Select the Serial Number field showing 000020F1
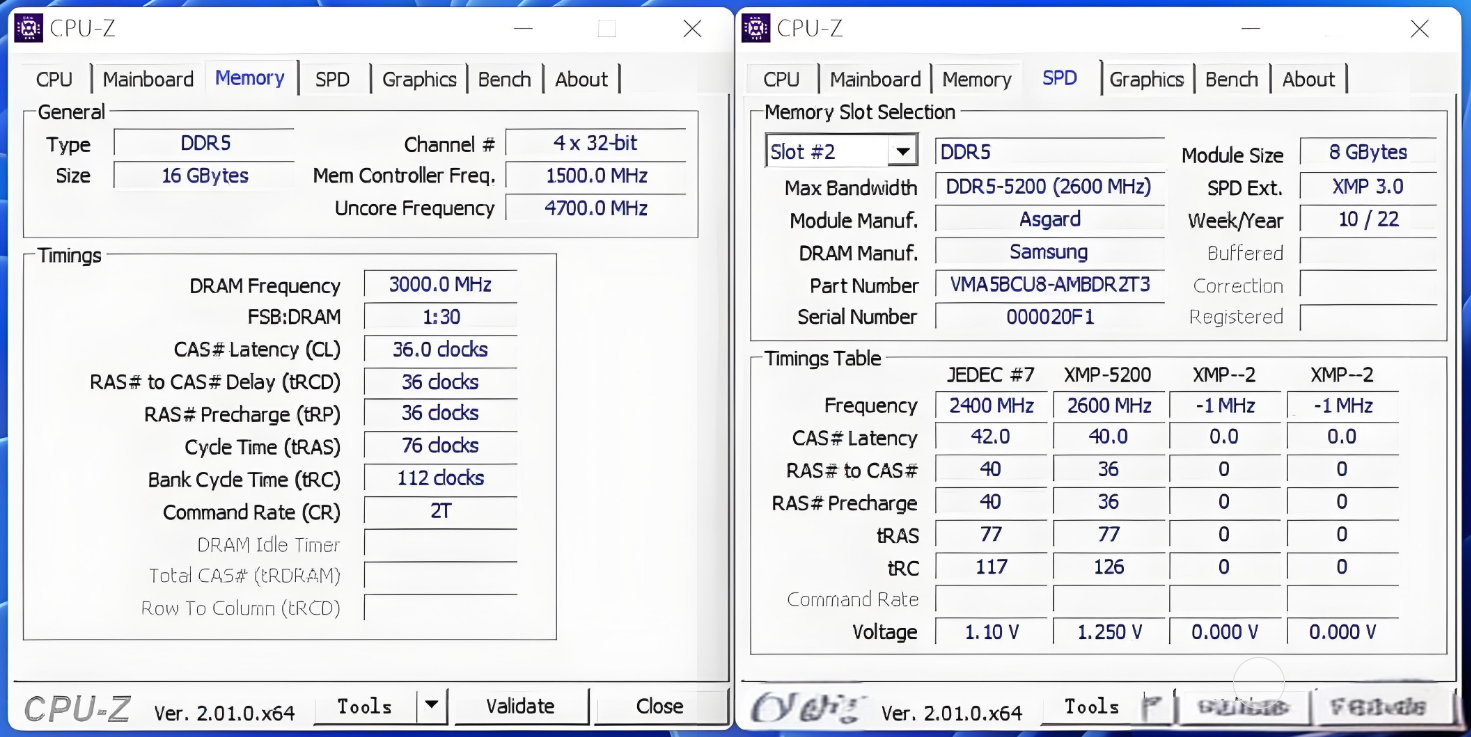Image resolution: width=1471 pixels, height=737 pixels. click(x=1049, y=317)
